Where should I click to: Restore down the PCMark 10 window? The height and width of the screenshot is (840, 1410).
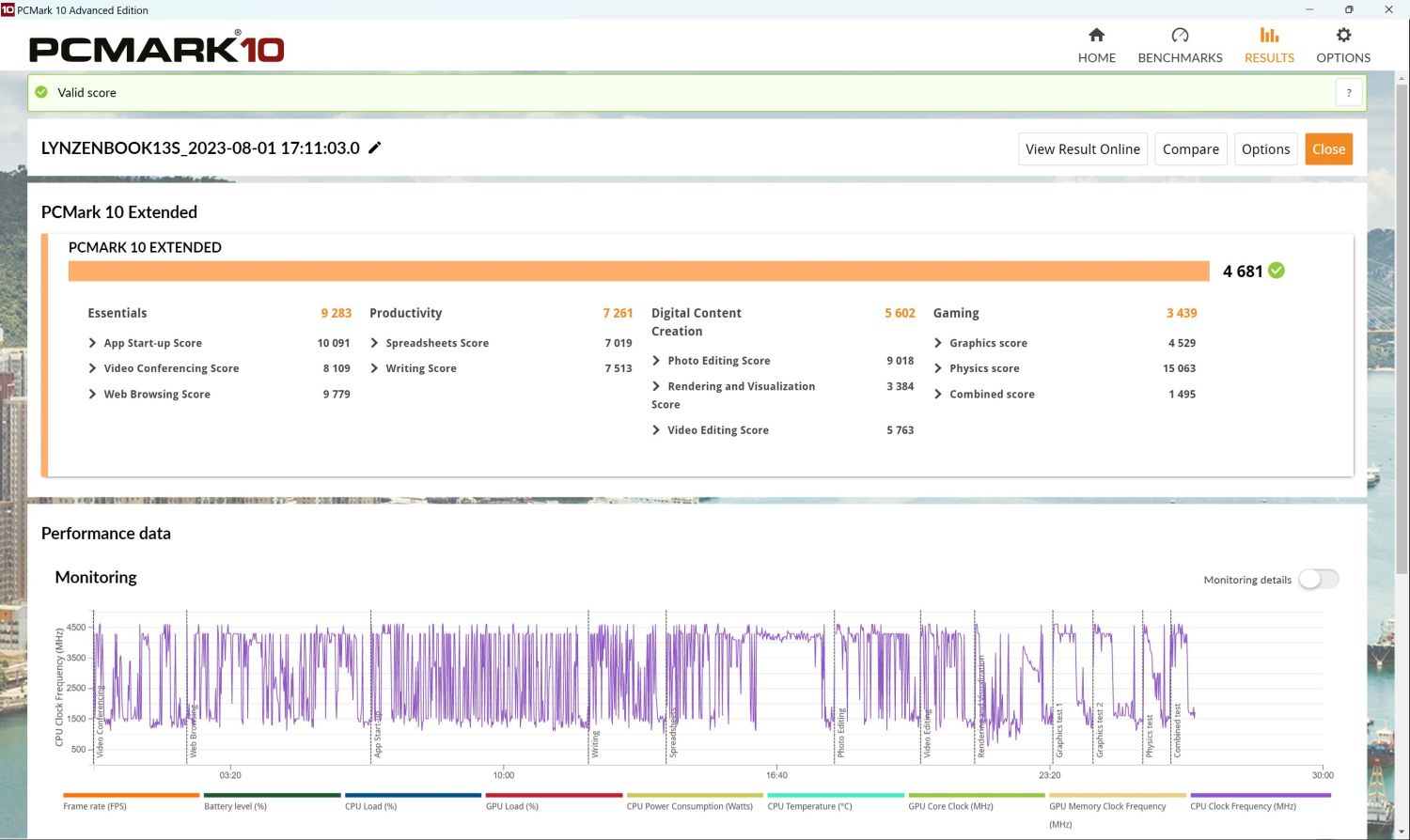pos(1349,9)
